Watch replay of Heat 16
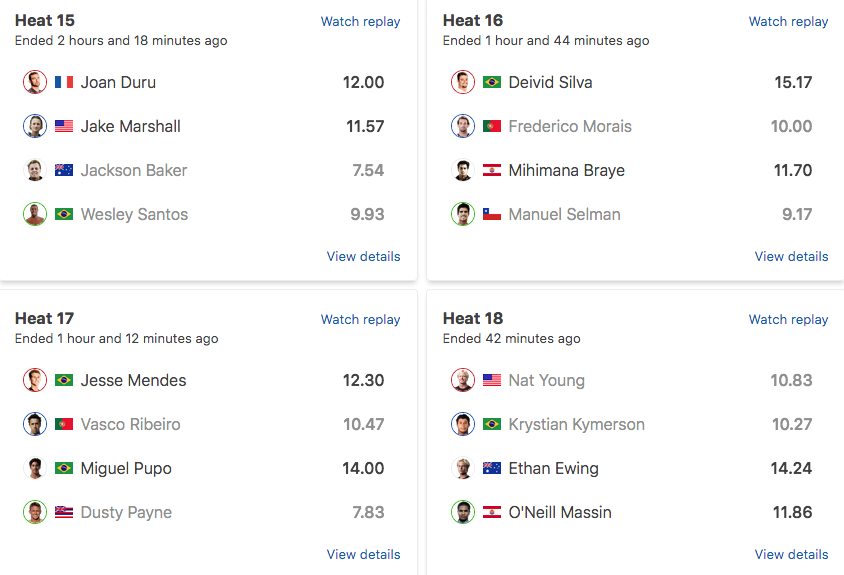Screen dimensions: 844x575 coord(789,22)
